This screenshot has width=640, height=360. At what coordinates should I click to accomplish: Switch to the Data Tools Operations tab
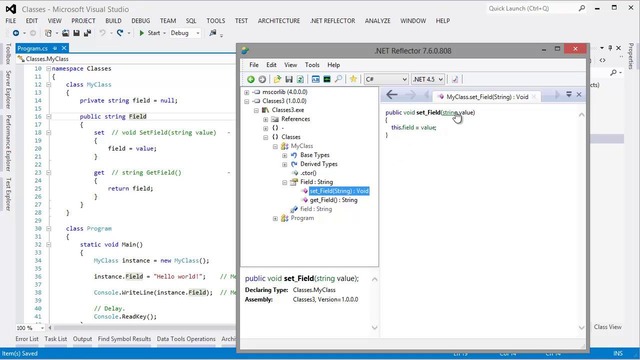[186, 339]
